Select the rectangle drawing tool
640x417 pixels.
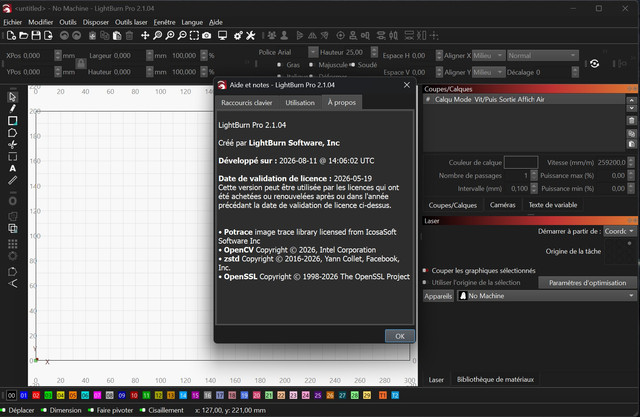[13, 121]
